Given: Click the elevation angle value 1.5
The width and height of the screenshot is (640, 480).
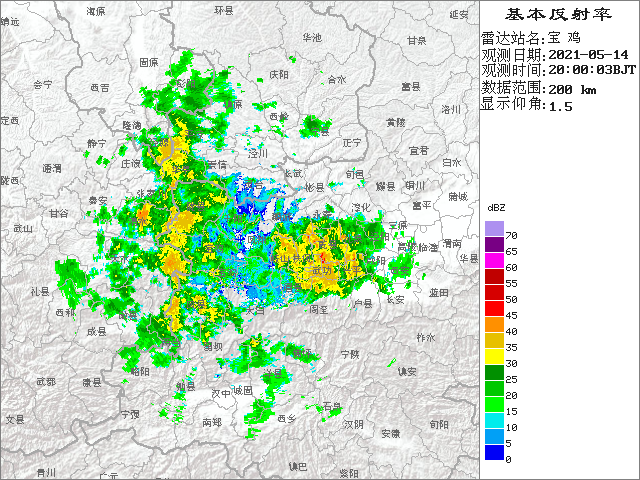Looking at the screenshot, I should (553, 106).
